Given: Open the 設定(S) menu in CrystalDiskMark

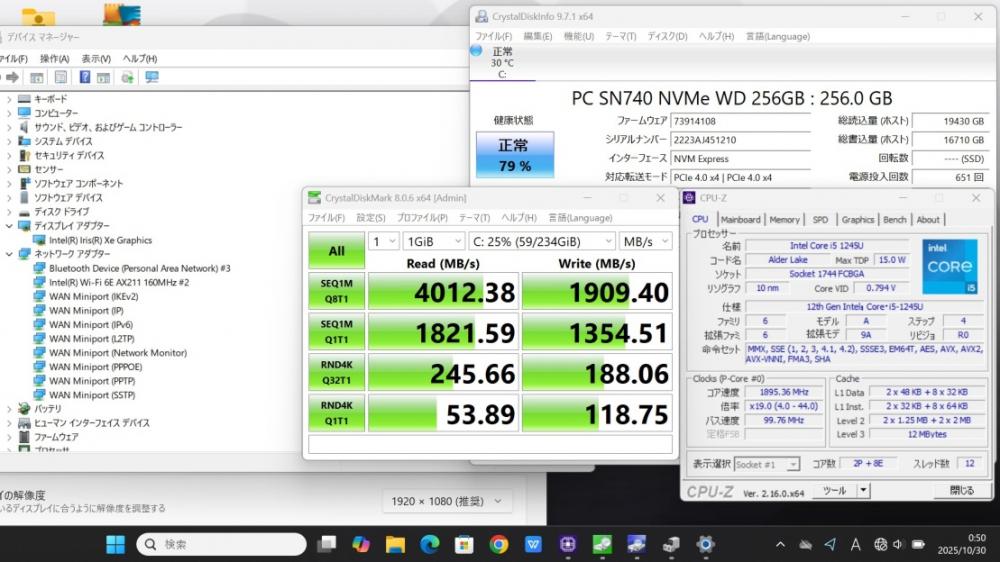Looking at the screenshot, I should tap(371, 218).
